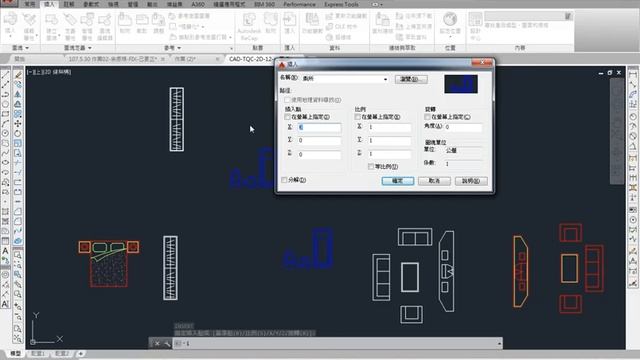Click the Help button in Insert dialog

(x=471, y=181)
